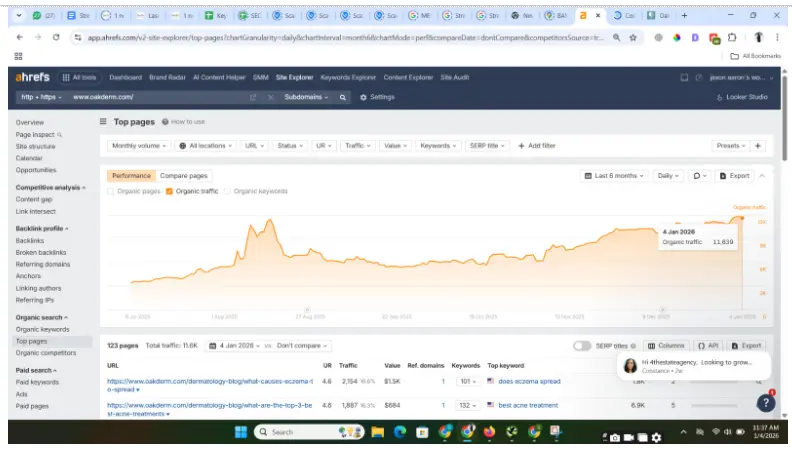This screenshot has width=792, height=449.
Task: Open Backlinks in sidebar
Action: [30, 240]
